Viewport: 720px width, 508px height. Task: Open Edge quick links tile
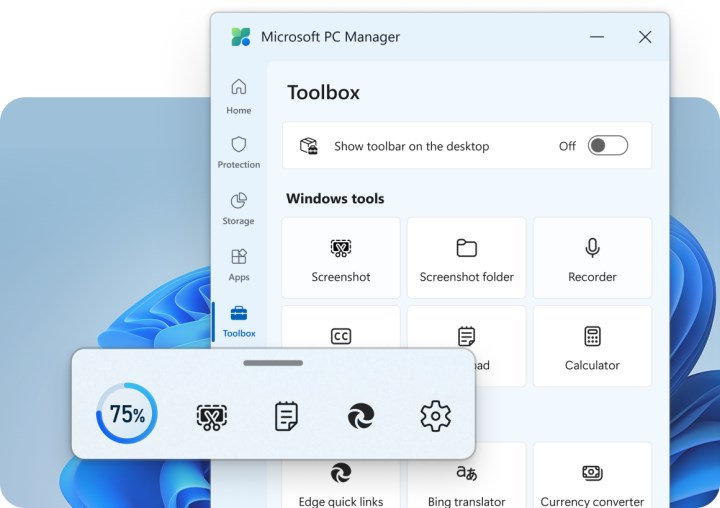pyautogui.click(x=341, y=480)
